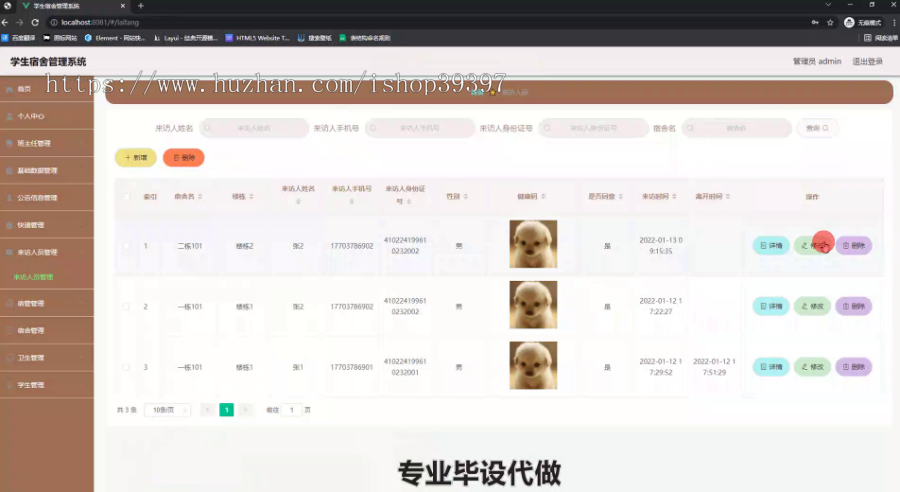Viewport: 900px width, 492px height.
Task: Expand 基础数据管理 in the sidebar
Action: [47, 171]
